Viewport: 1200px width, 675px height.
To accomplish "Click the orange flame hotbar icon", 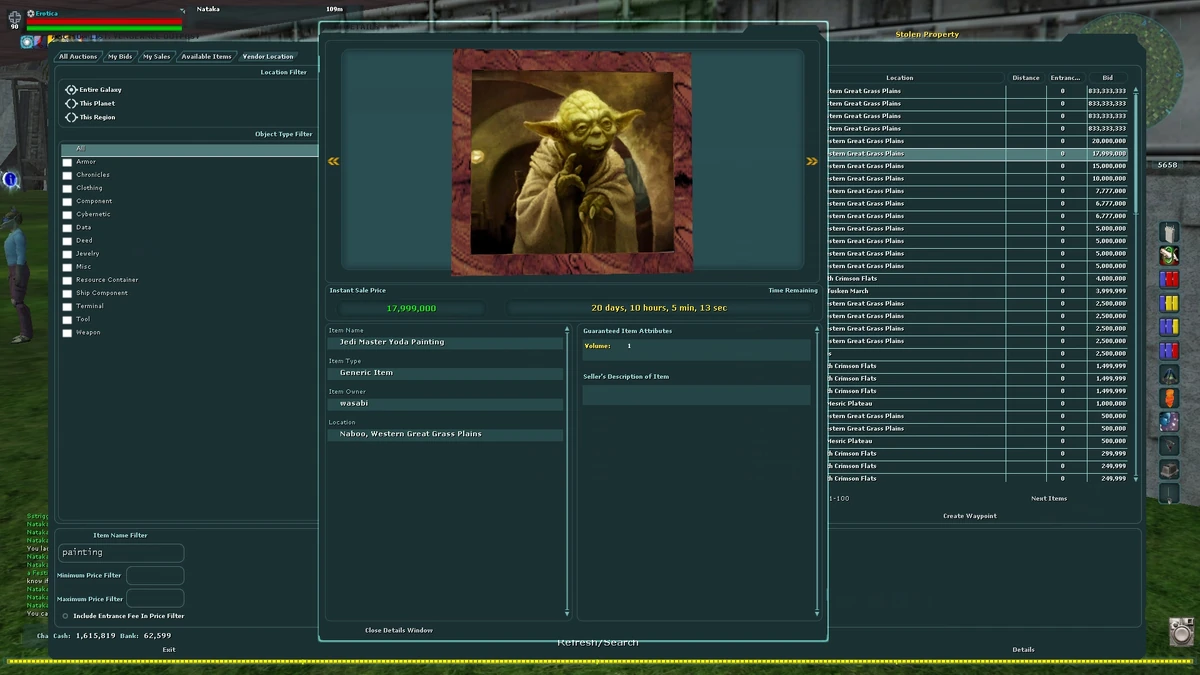I will click(x=1168, y=400).
